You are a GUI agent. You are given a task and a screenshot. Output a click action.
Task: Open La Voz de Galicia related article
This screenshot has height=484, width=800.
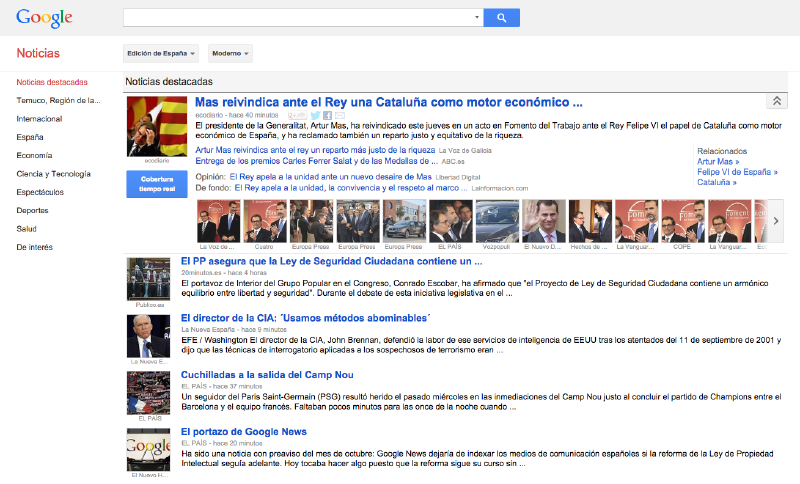(315, 150)
